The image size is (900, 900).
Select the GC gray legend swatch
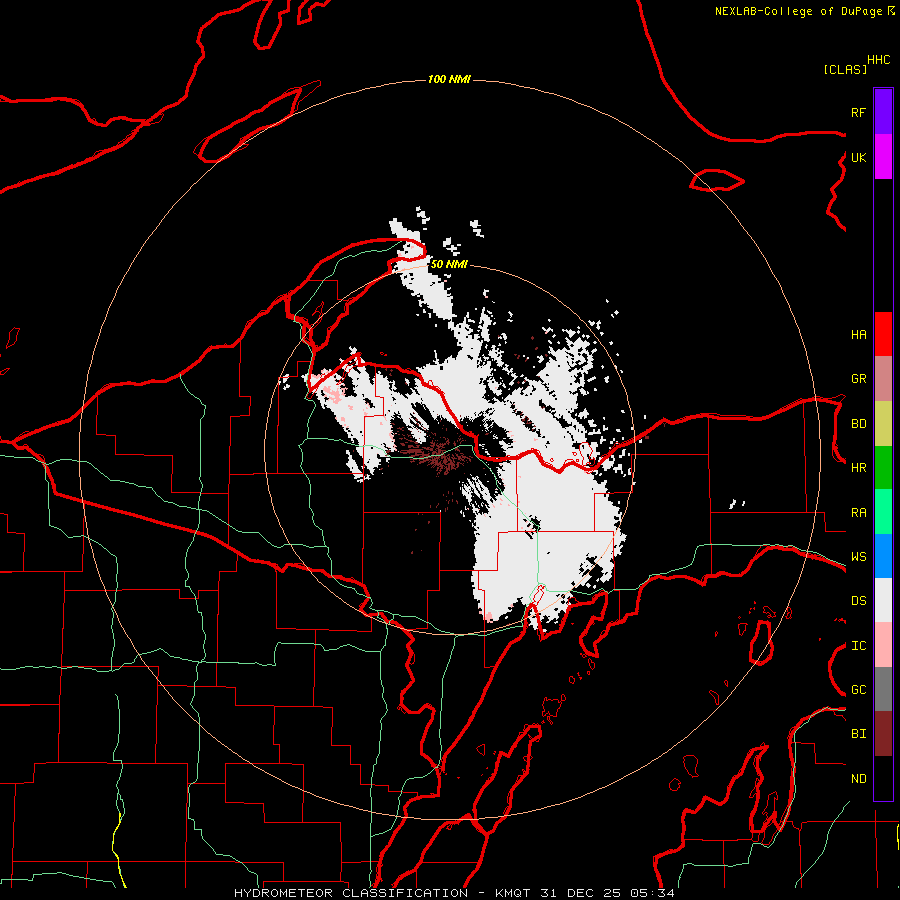click(883, 689)
